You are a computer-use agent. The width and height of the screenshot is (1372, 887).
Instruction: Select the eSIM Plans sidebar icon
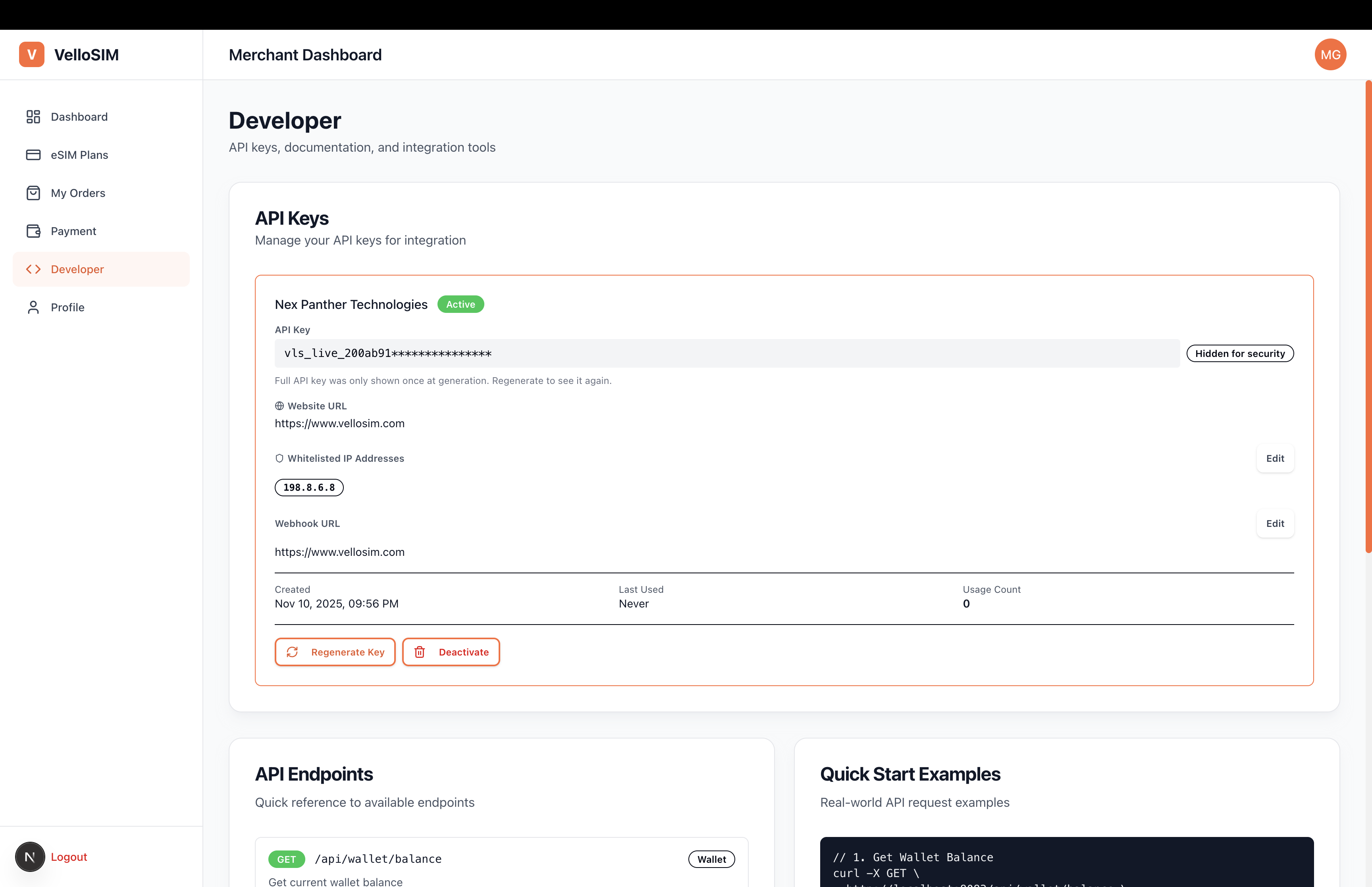(33, 154)
